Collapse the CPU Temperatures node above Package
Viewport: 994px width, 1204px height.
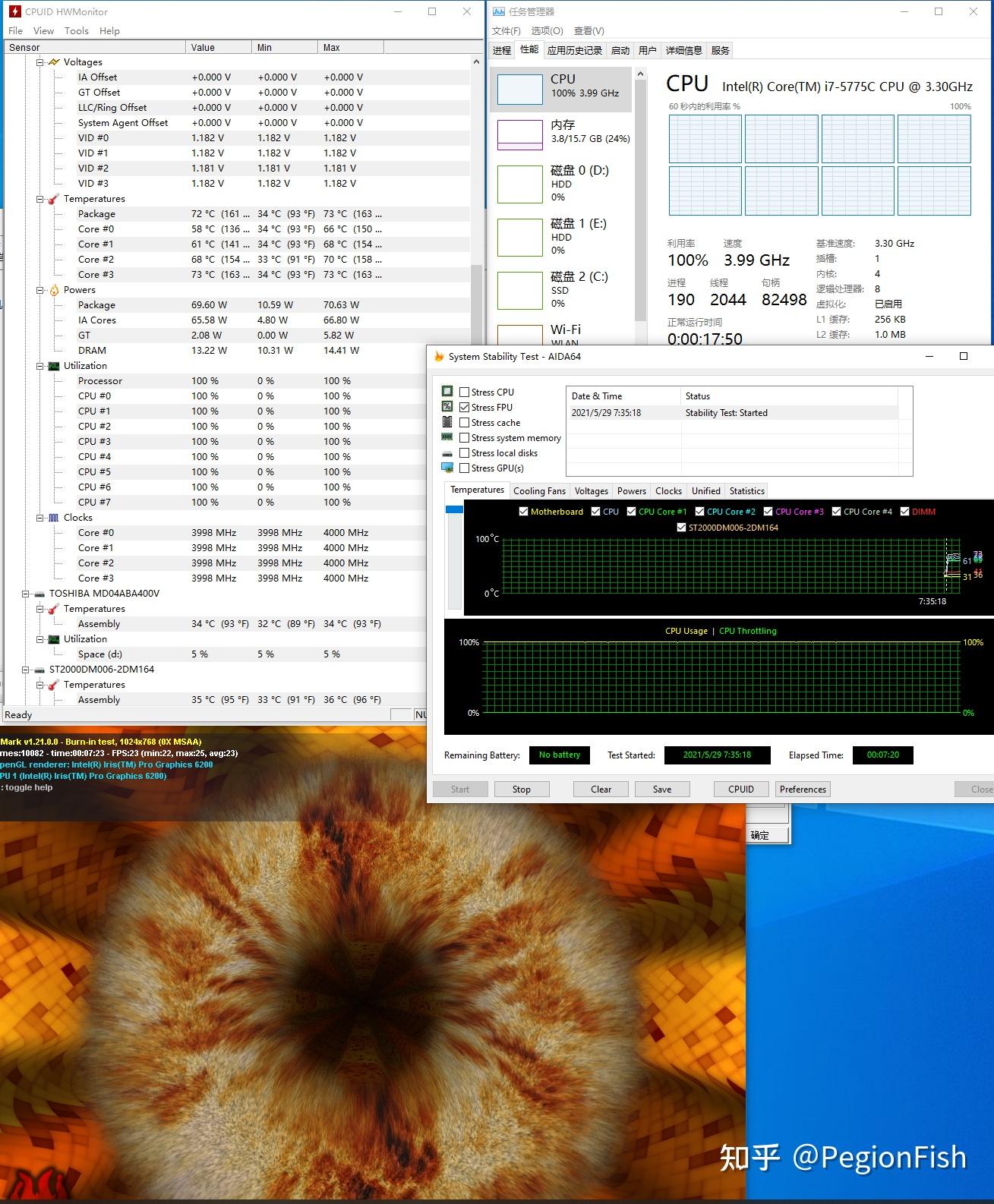click(x=40, y=199)
